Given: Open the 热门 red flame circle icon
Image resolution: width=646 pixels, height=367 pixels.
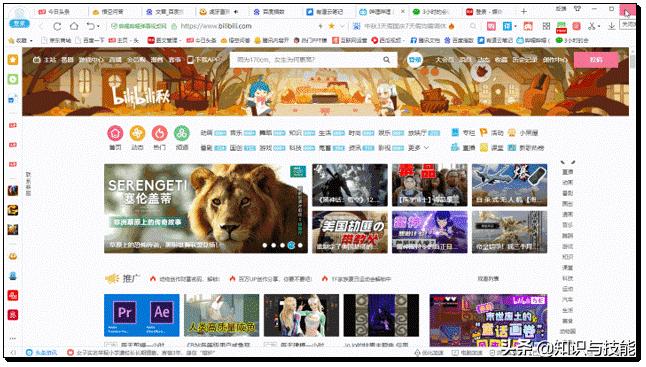Looking at the screenshot, I should click(159, 133).
